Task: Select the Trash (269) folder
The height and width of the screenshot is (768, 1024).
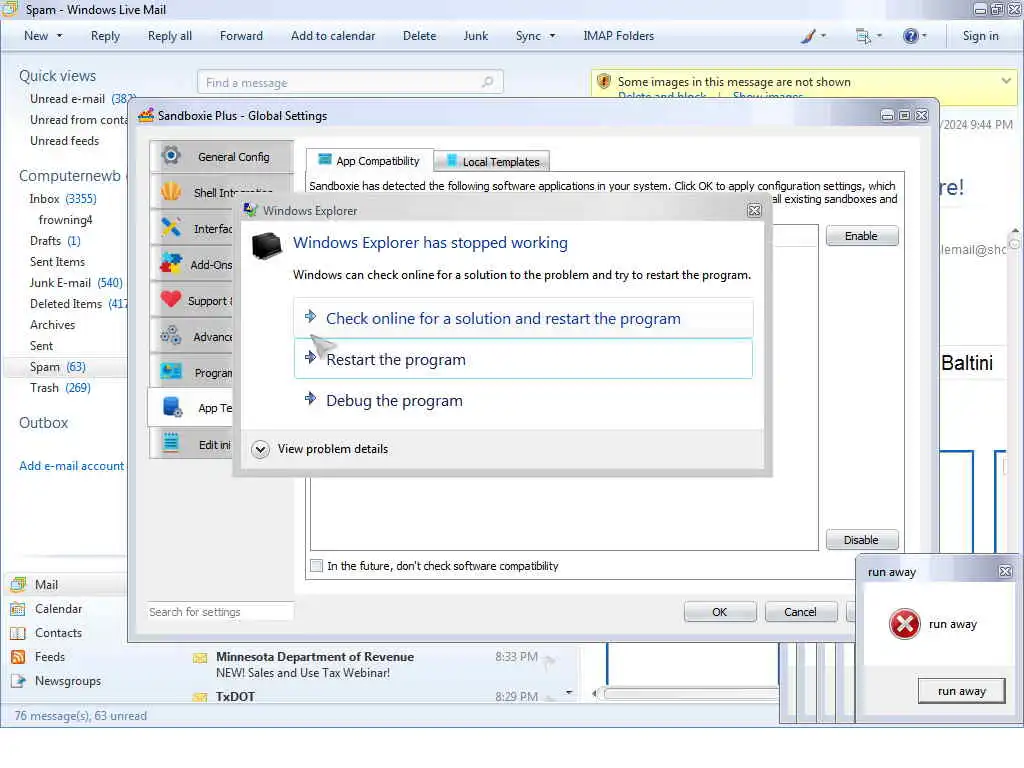Action: [60, 388]
